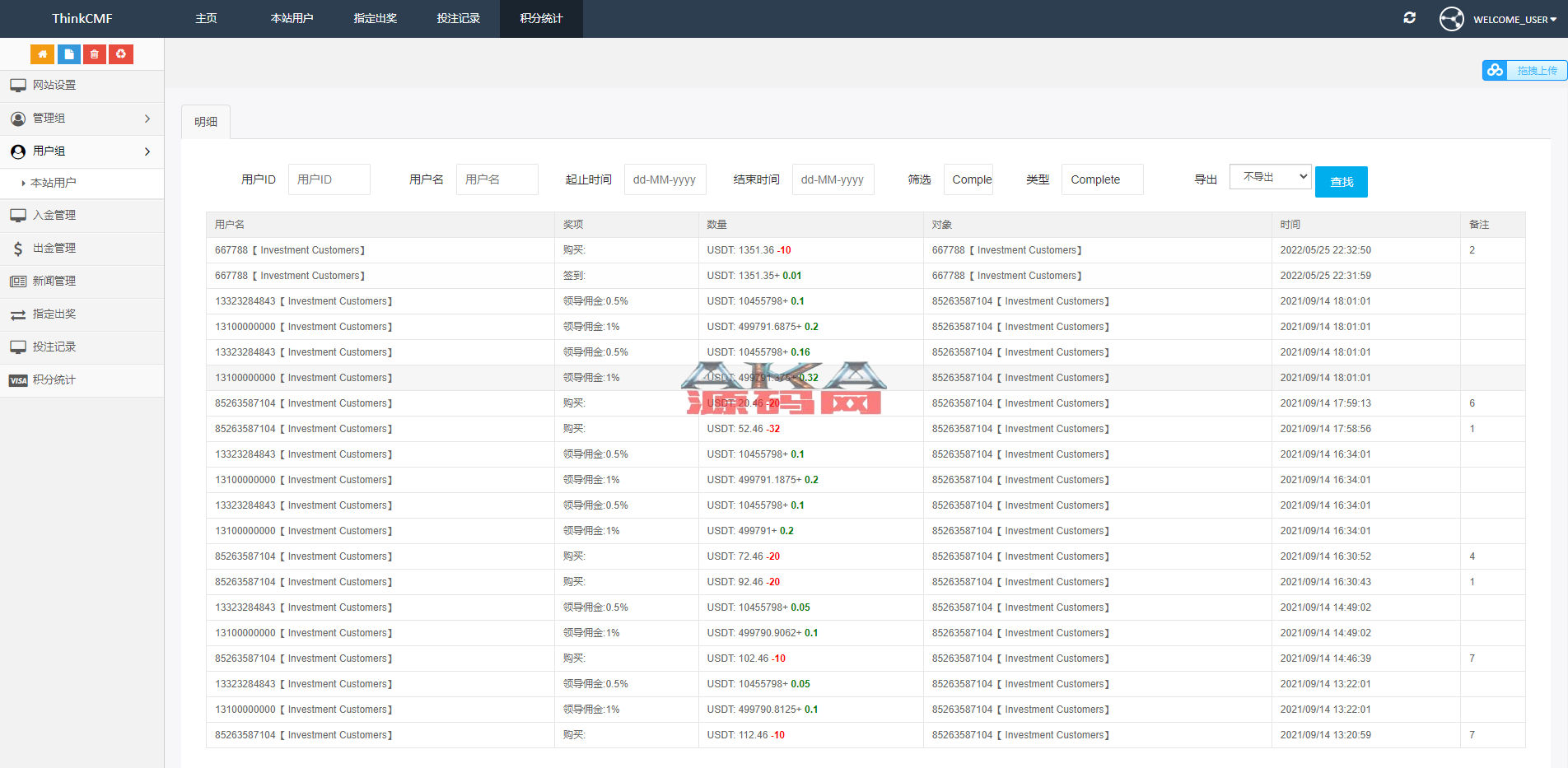The width and height of the screenshot is (1568, 768).
Task: Click the refresh icon in top bar
Action: (x=1409, y=18)
